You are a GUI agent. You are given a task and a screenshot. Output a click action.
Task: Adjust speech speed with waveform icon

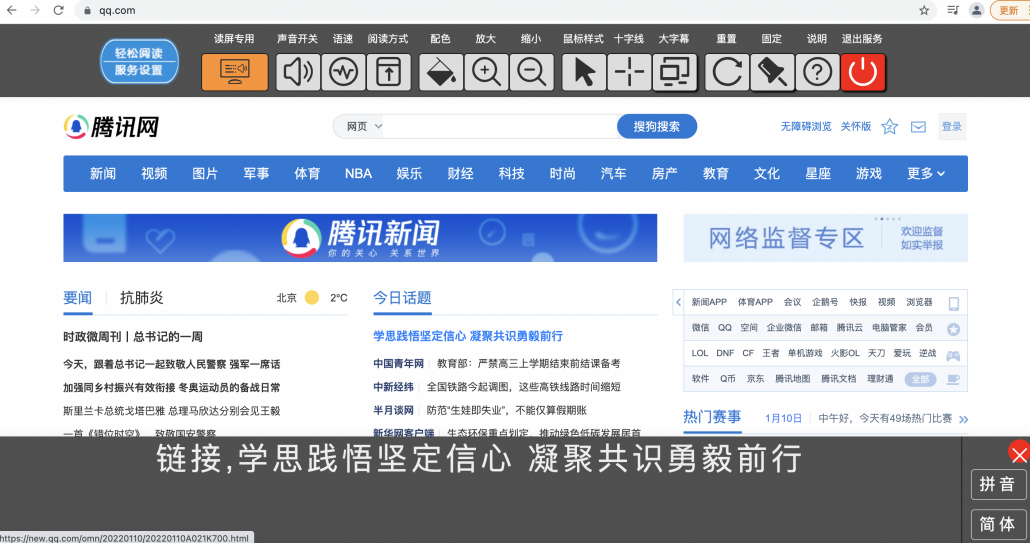coord(344,72)
